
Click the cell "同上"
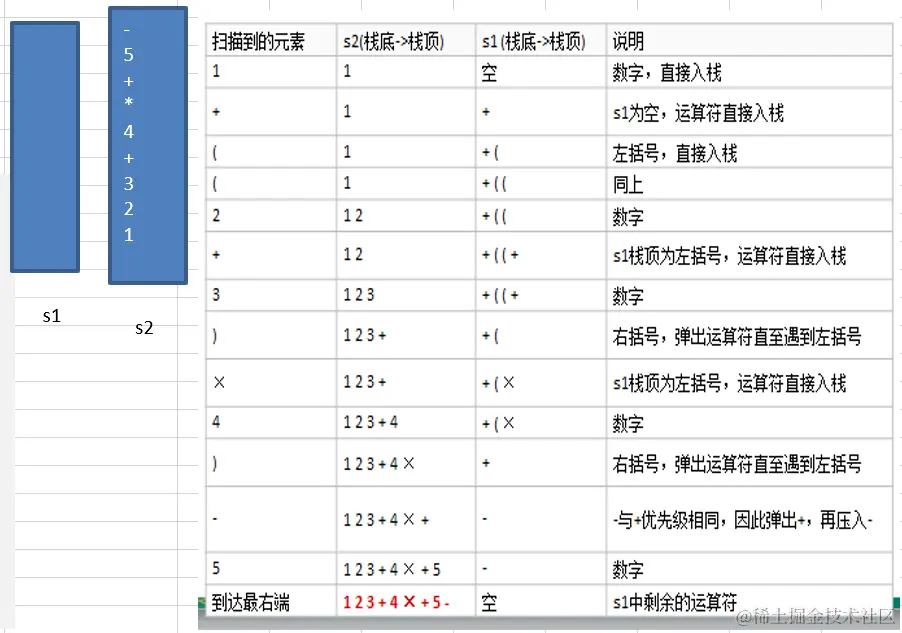point(749,184)
